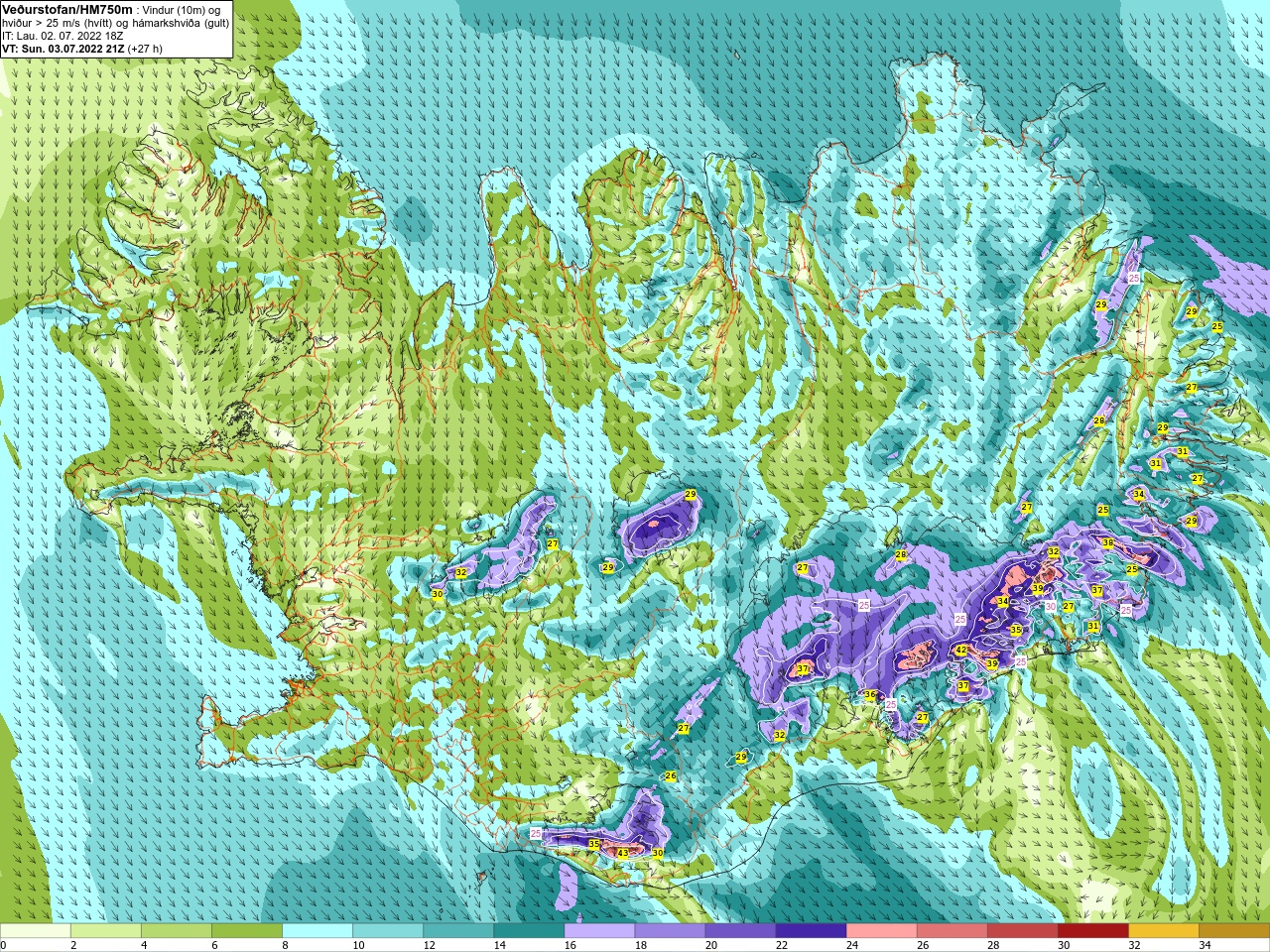The image size is (1270, 952).
Task: Select the yellow gust label 42
Action: [x=961, y=651]
